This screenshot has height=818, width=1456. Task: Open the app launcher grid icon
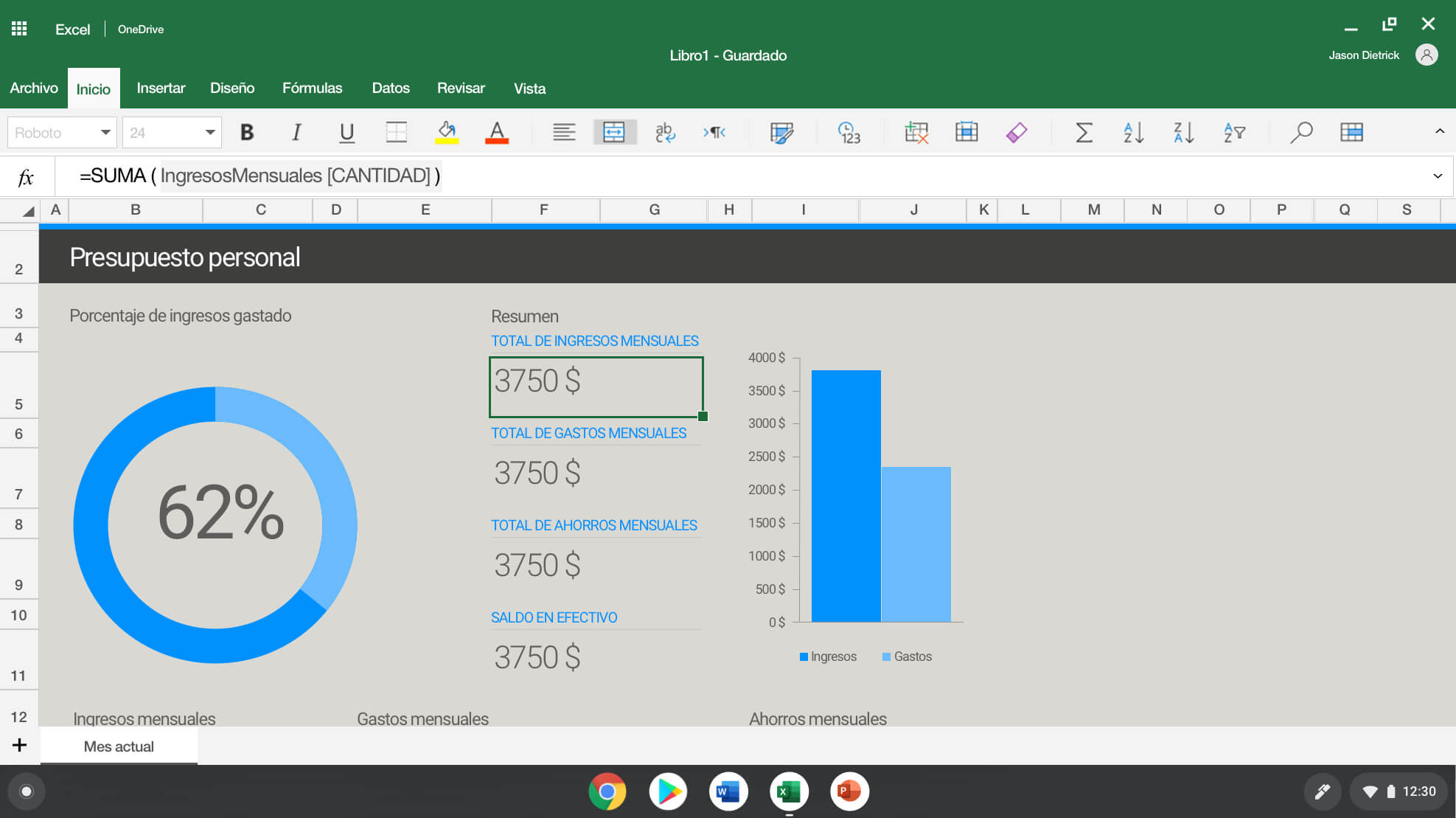(x=19, y=29)
